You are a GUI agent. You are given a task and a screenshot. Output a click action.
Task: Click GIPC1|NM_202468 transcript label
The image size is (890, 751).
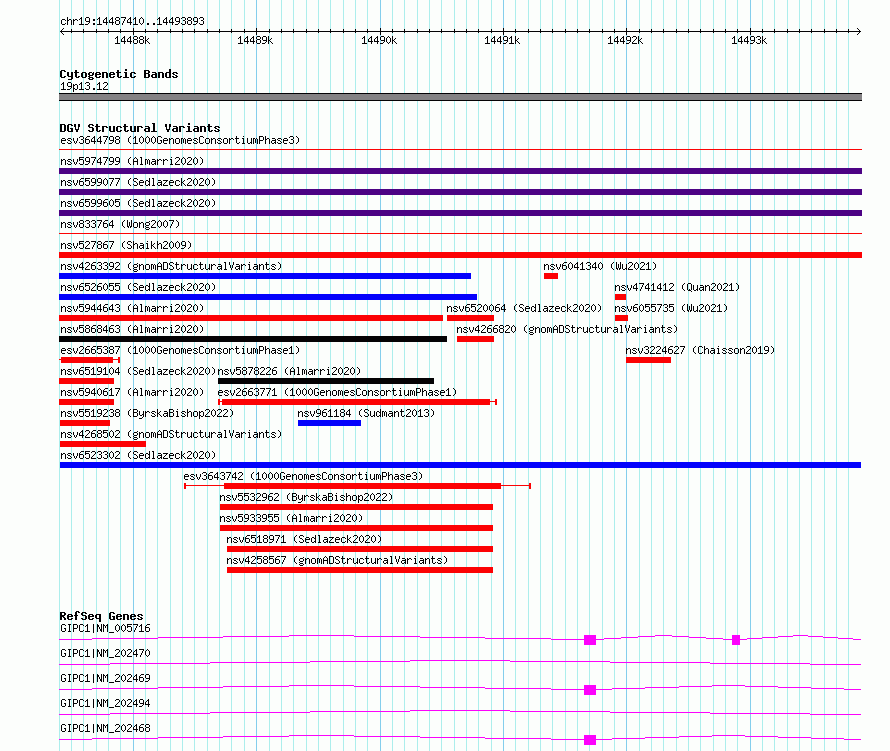(105, 728)
